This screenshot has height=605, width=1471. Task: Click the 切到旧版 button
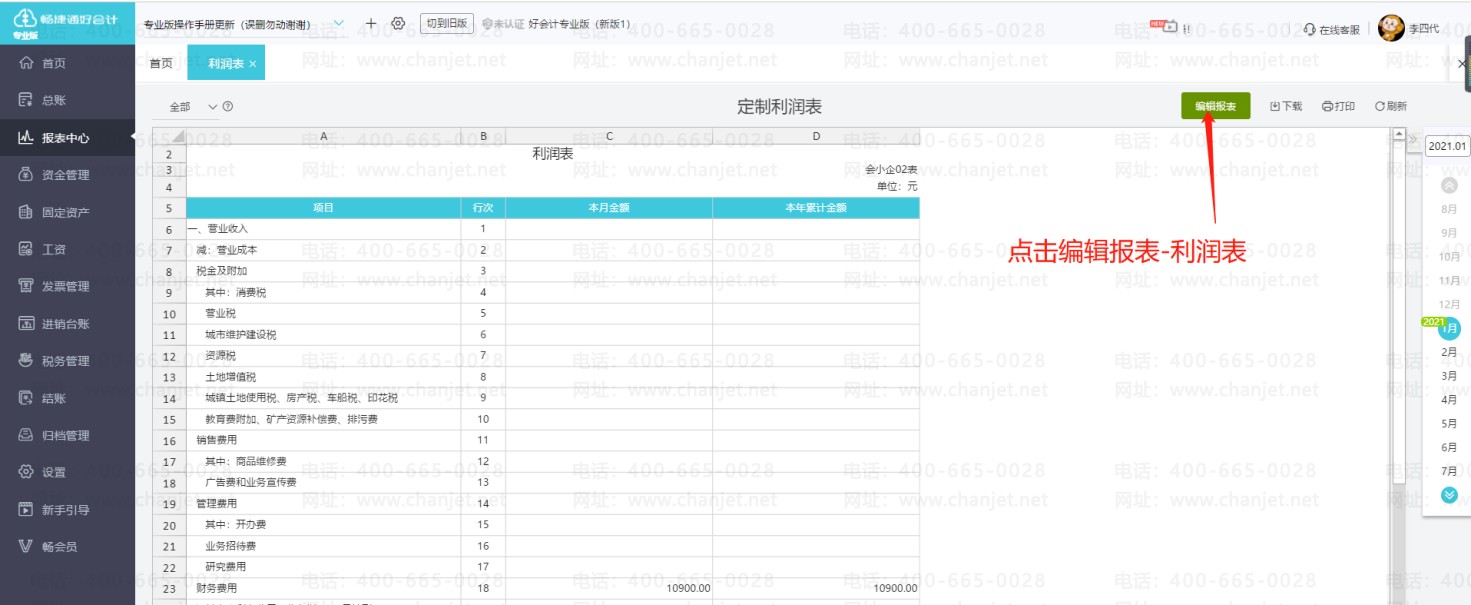pyautogui.click(x=446, y=23)
